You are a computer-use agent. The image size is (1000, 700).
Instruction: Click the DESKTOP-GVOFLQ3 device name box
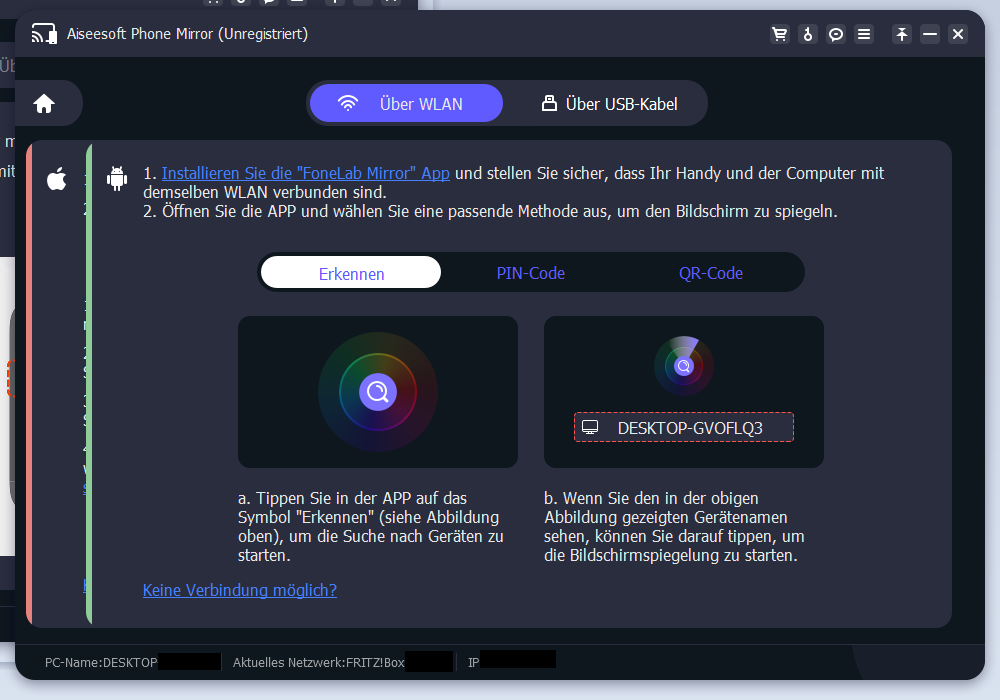click(x=683, y=427)
